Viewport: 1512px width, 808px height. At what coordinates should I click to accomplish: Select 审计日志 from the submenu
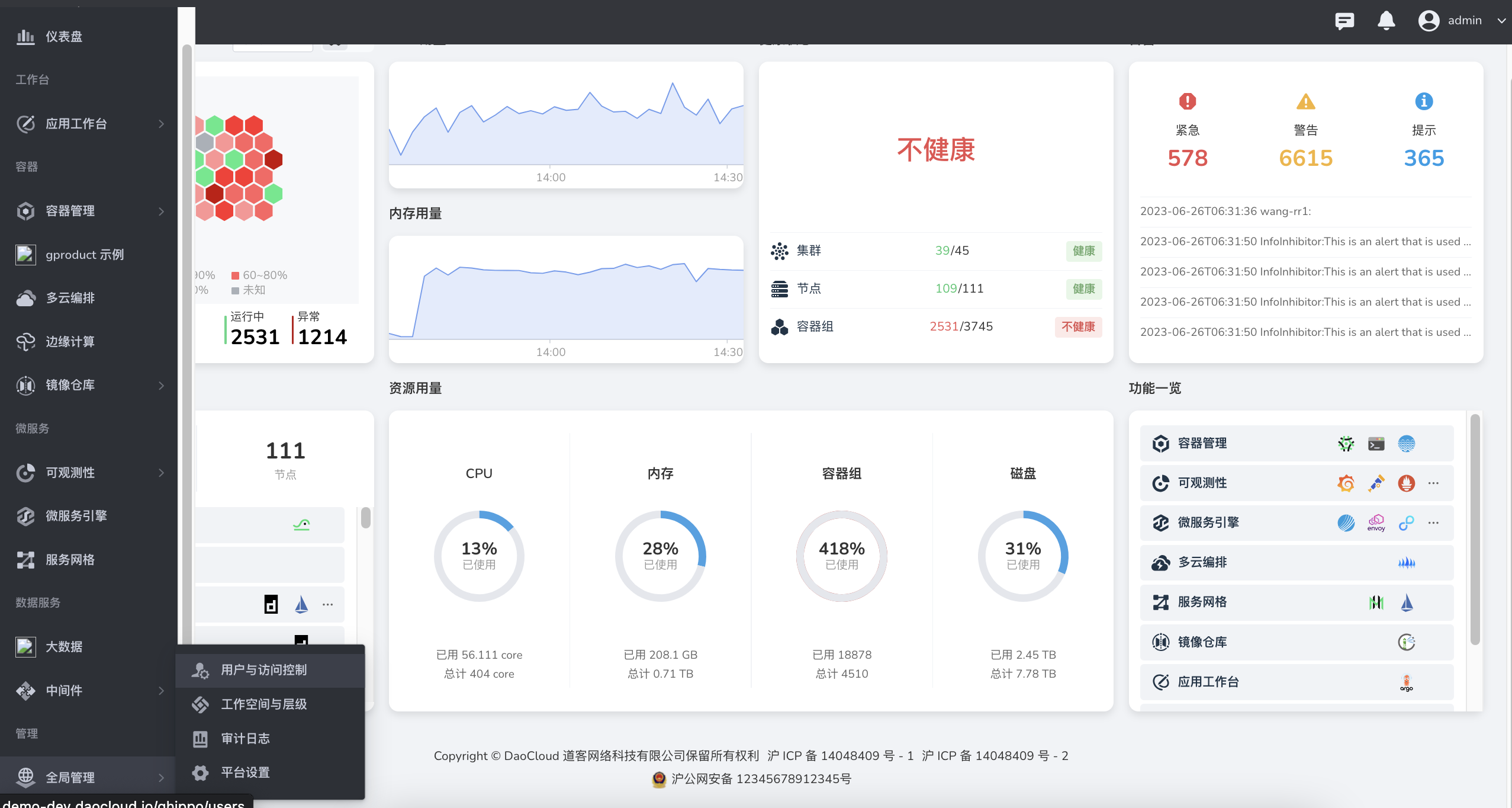point(270,739)
